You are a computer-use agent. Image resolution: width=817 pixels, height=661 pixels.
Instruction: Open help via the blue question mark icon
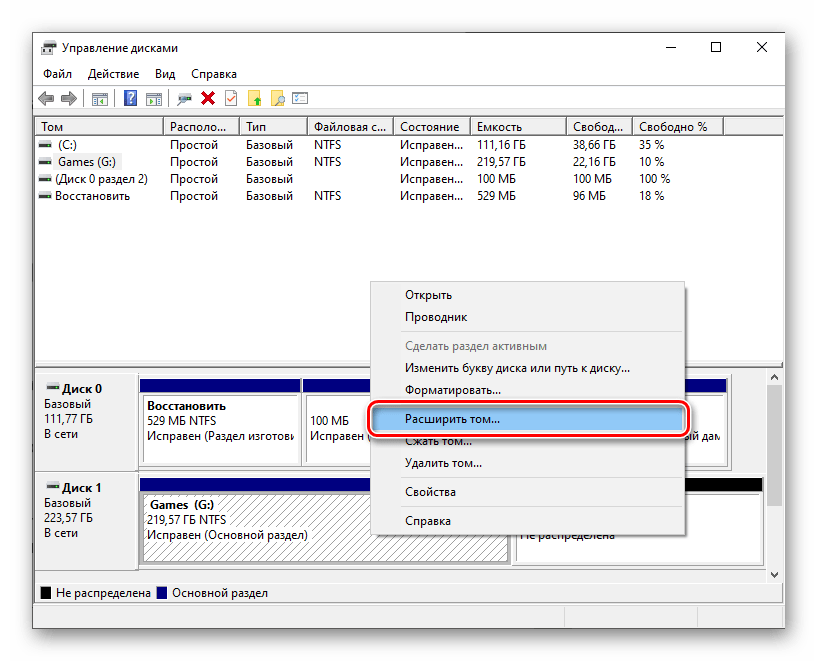tap(131, 98)
